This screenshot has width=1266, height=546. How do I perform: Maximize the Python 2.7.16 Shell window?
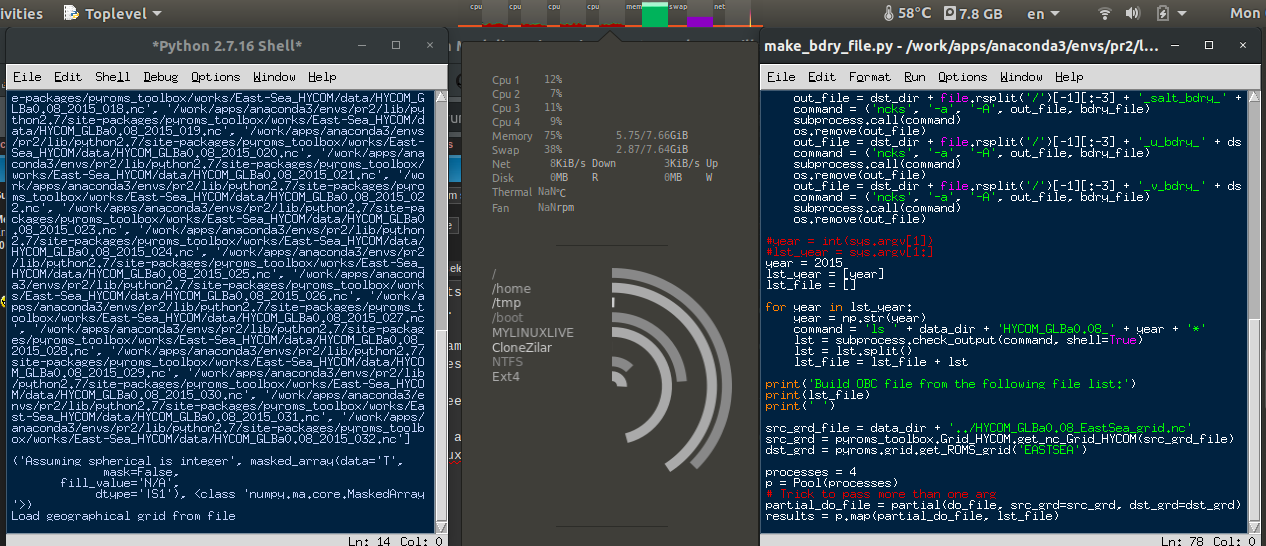pos(396,46)
